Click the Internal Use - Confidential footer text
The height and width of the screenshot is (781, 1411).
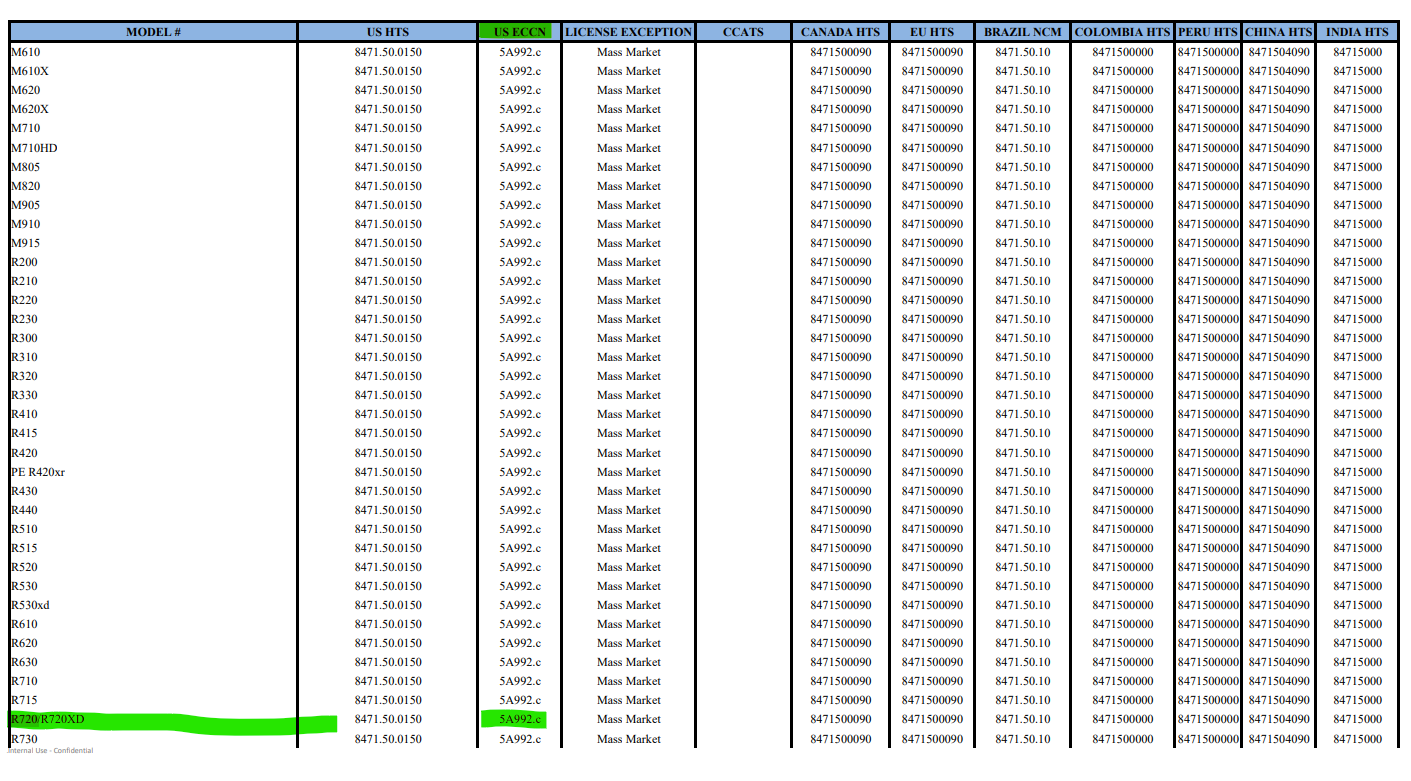point(50,751)
